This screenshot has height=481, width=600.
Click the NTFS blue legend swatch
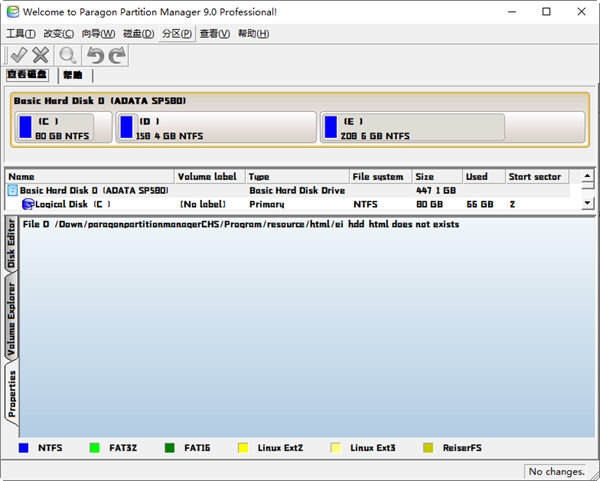click(x=23, y=448)
